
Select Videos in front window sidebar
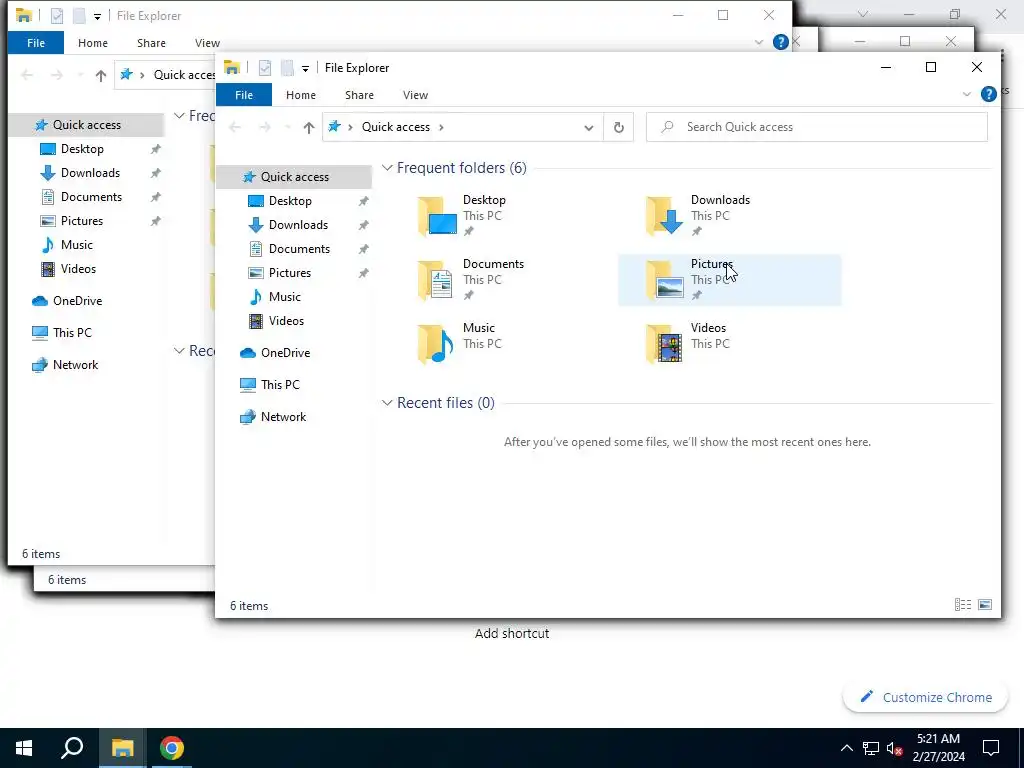click(x=286, y=321)
